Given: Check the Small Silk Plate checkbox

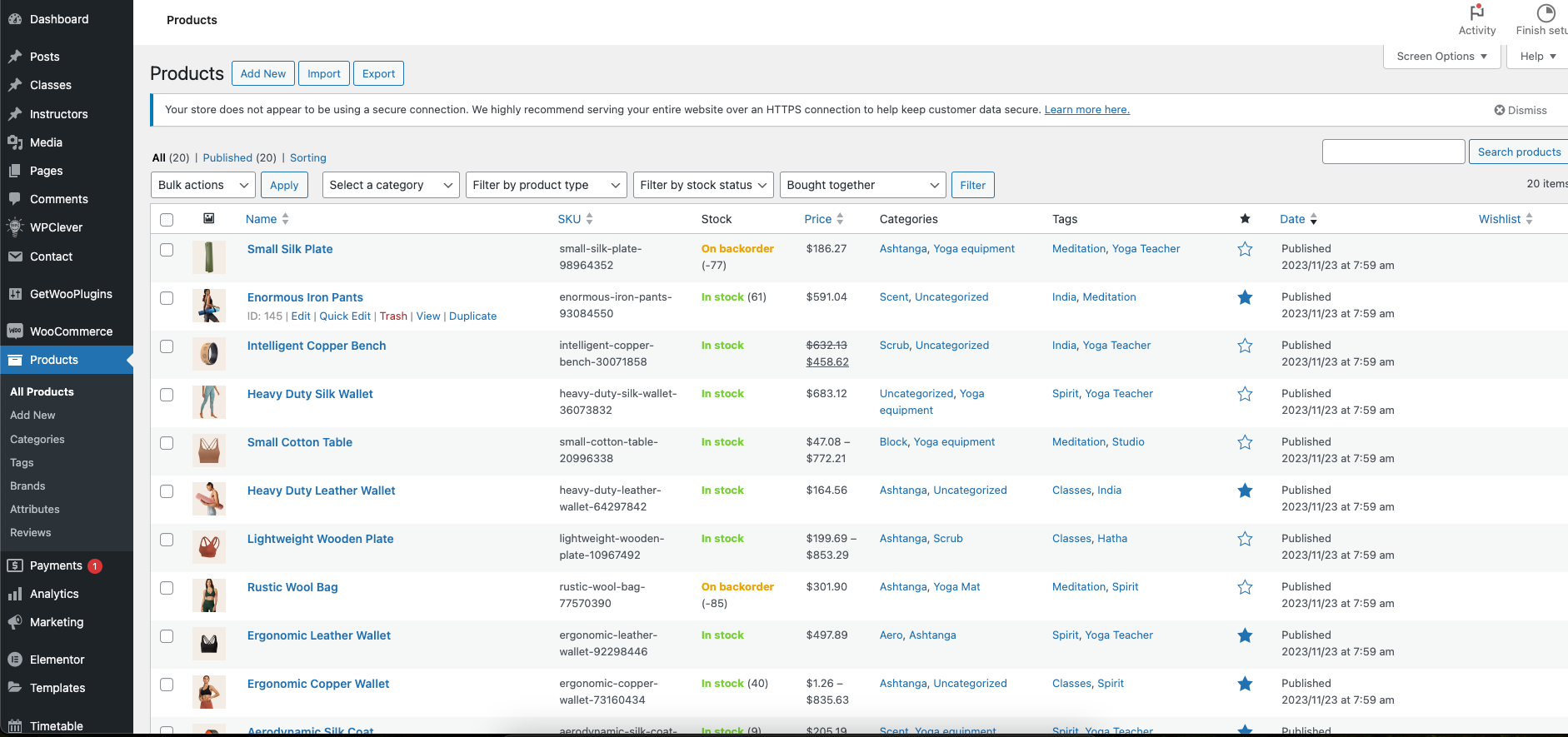Looking at the screenshot, I should 167,250.
